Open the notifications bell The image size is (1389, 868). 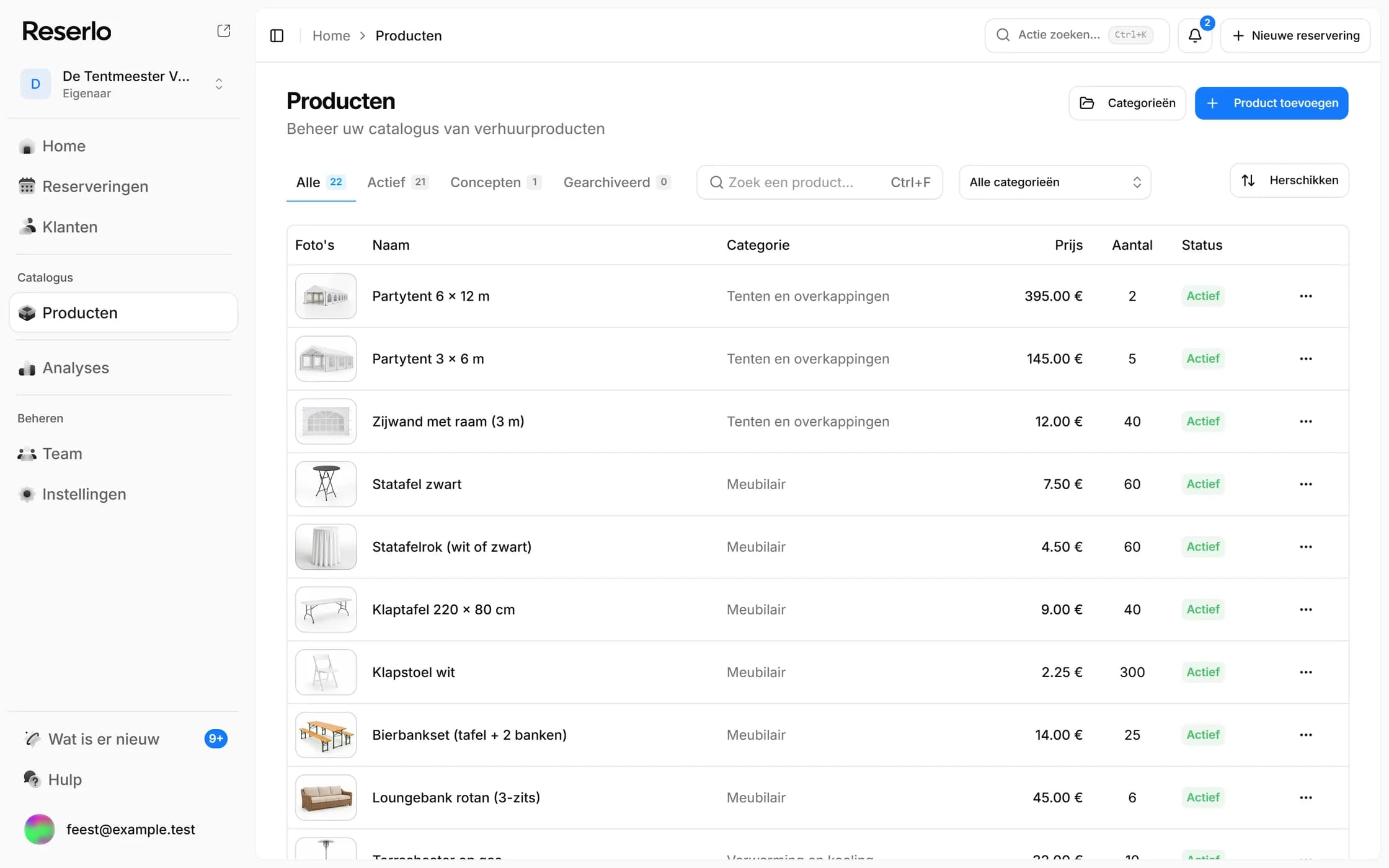pos(1195,35)
